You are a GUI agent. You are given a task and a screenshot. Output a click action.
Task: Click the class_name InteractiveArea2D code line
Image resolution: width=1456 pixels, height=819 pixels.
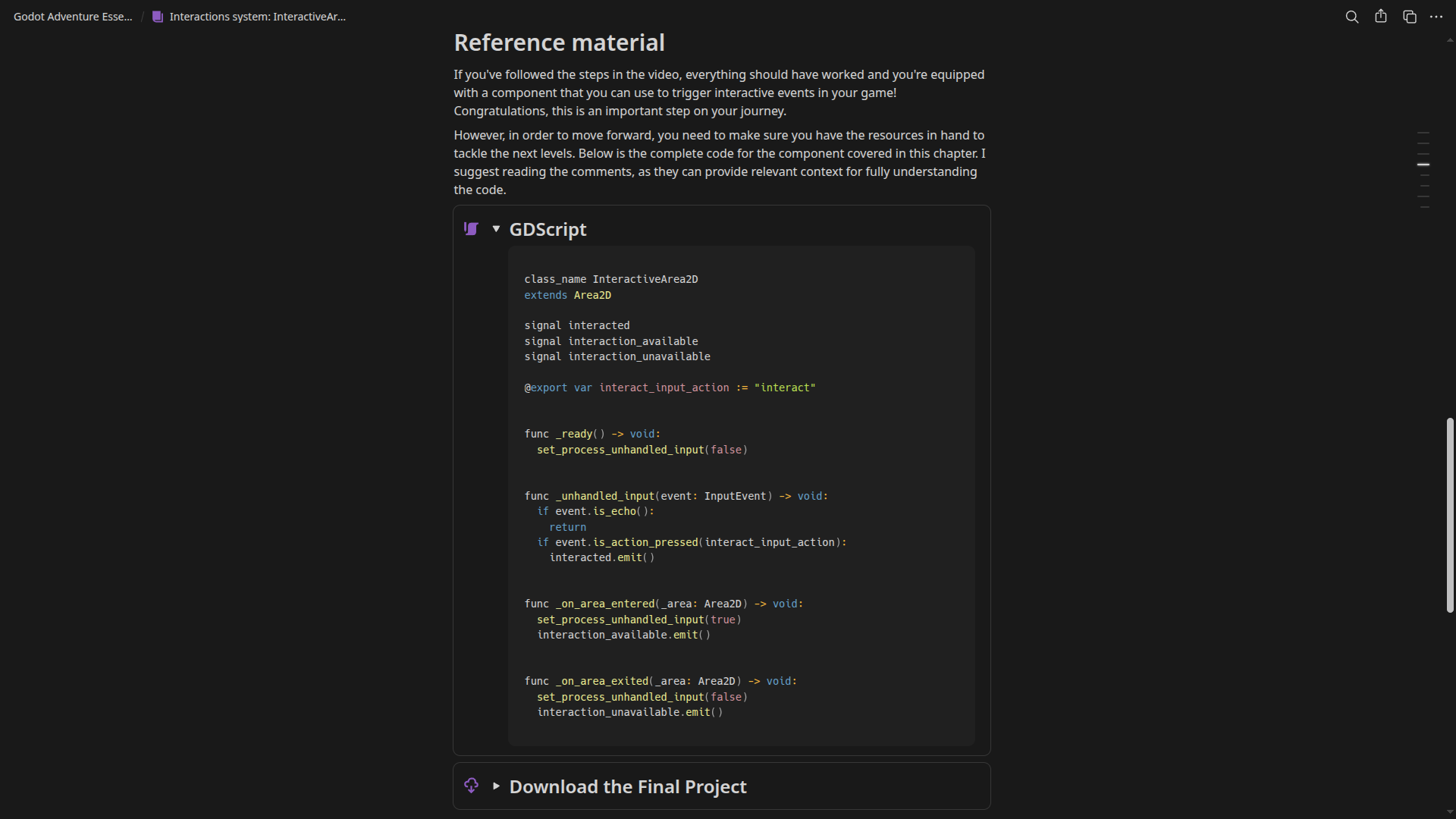pos(611,279)
